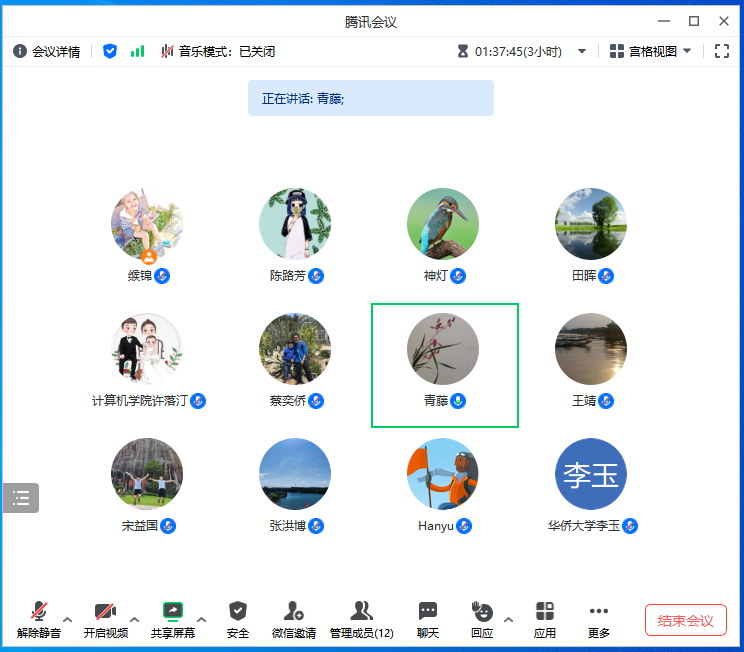Click muted mic icon next to 神灯
The width and height of the screenshot is (744, 652).
pos(458,276)
